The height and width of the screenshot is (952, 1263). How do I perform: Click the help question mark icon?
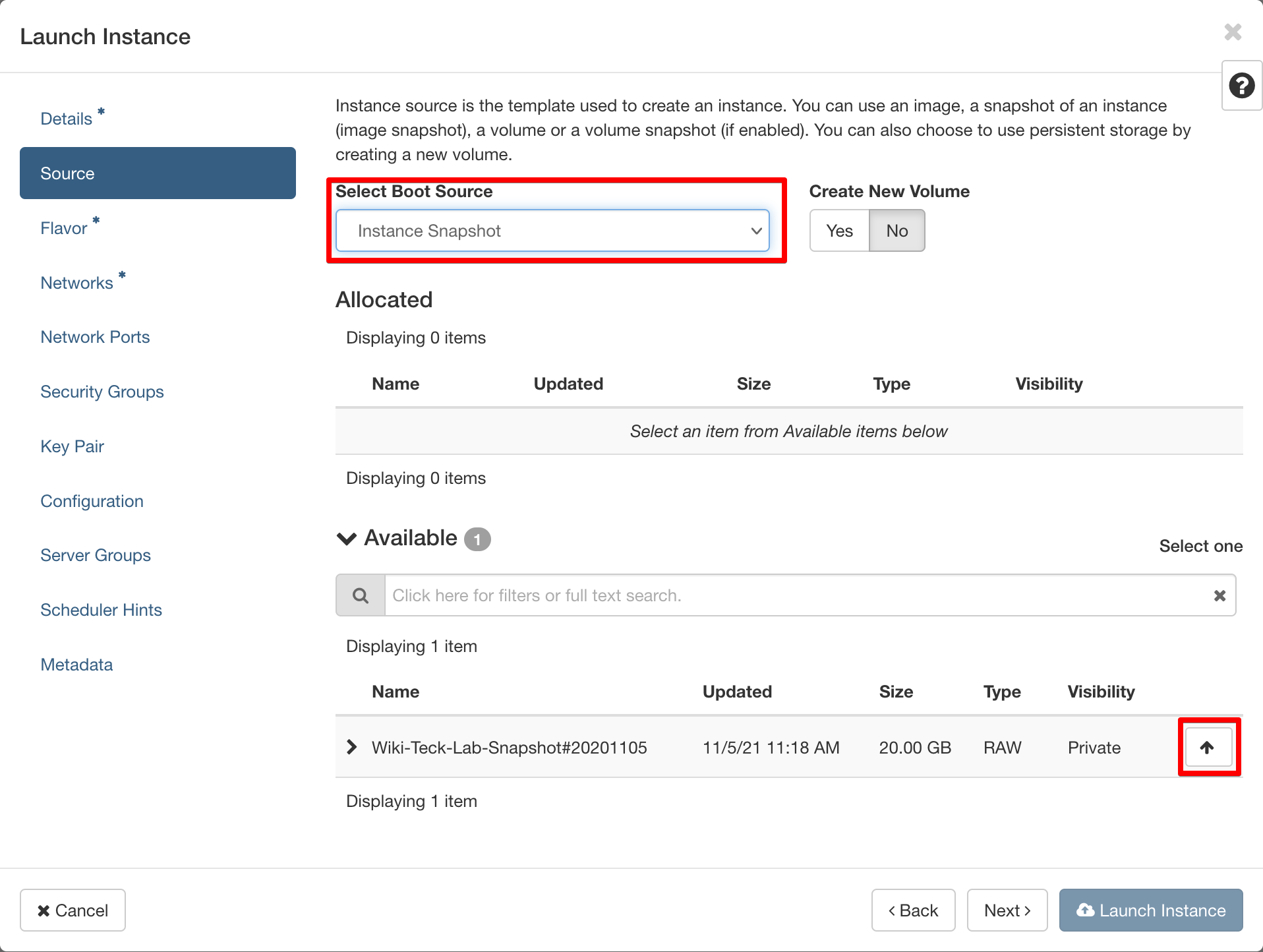1241,86
